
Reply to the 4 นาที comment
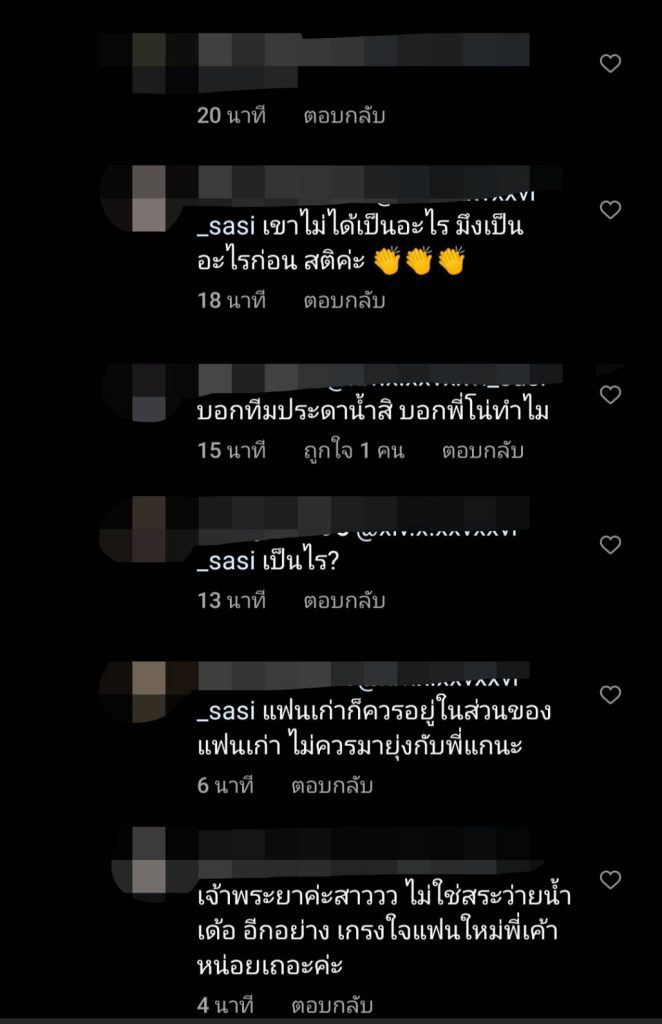(x=332, y=1005)
